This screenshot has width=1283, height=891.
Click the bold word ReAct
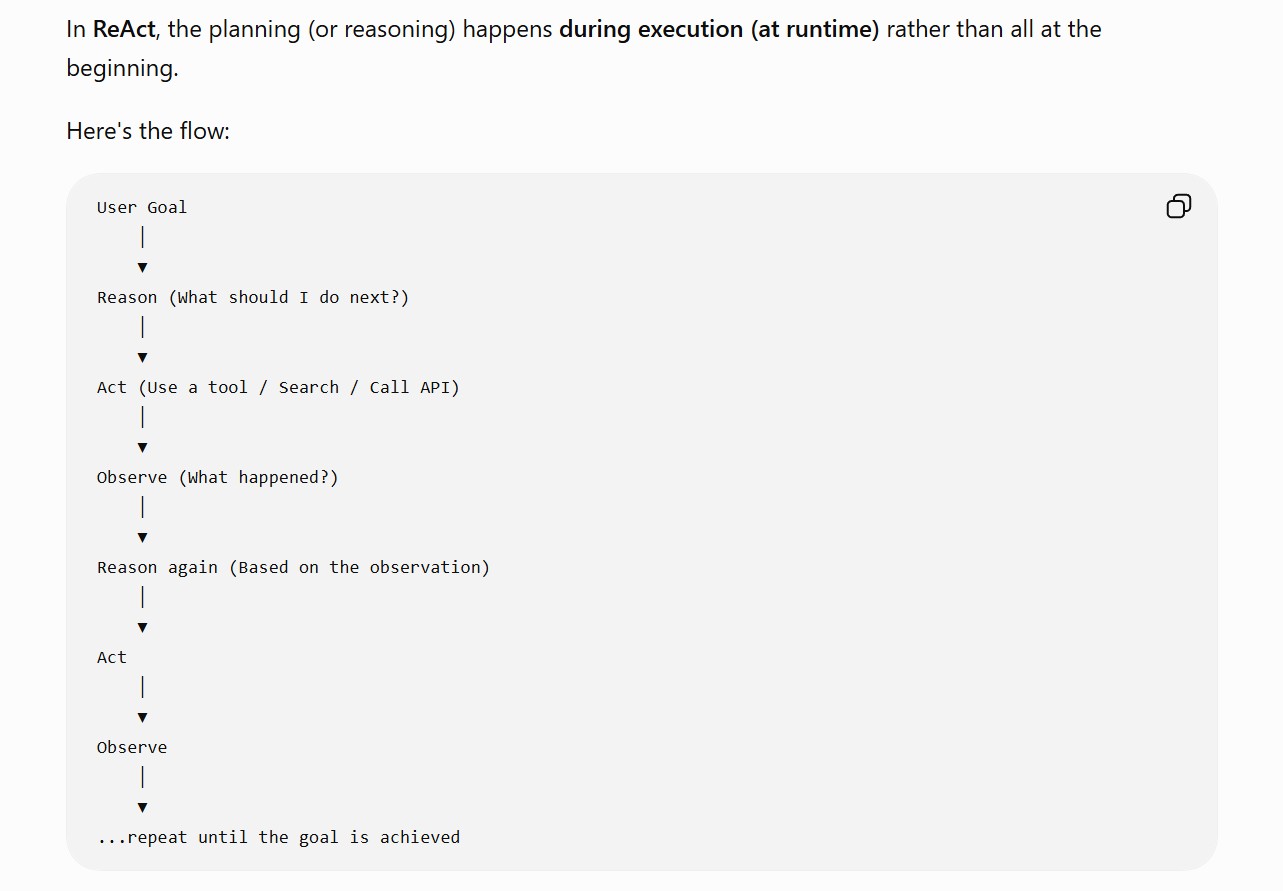click(x=124, y=29)
